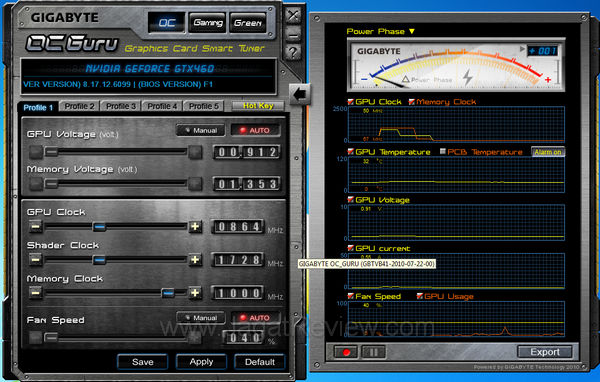The height and width of the screenshot is (382, 600).
Task: Select Green mode button
Action: point(248,23)
